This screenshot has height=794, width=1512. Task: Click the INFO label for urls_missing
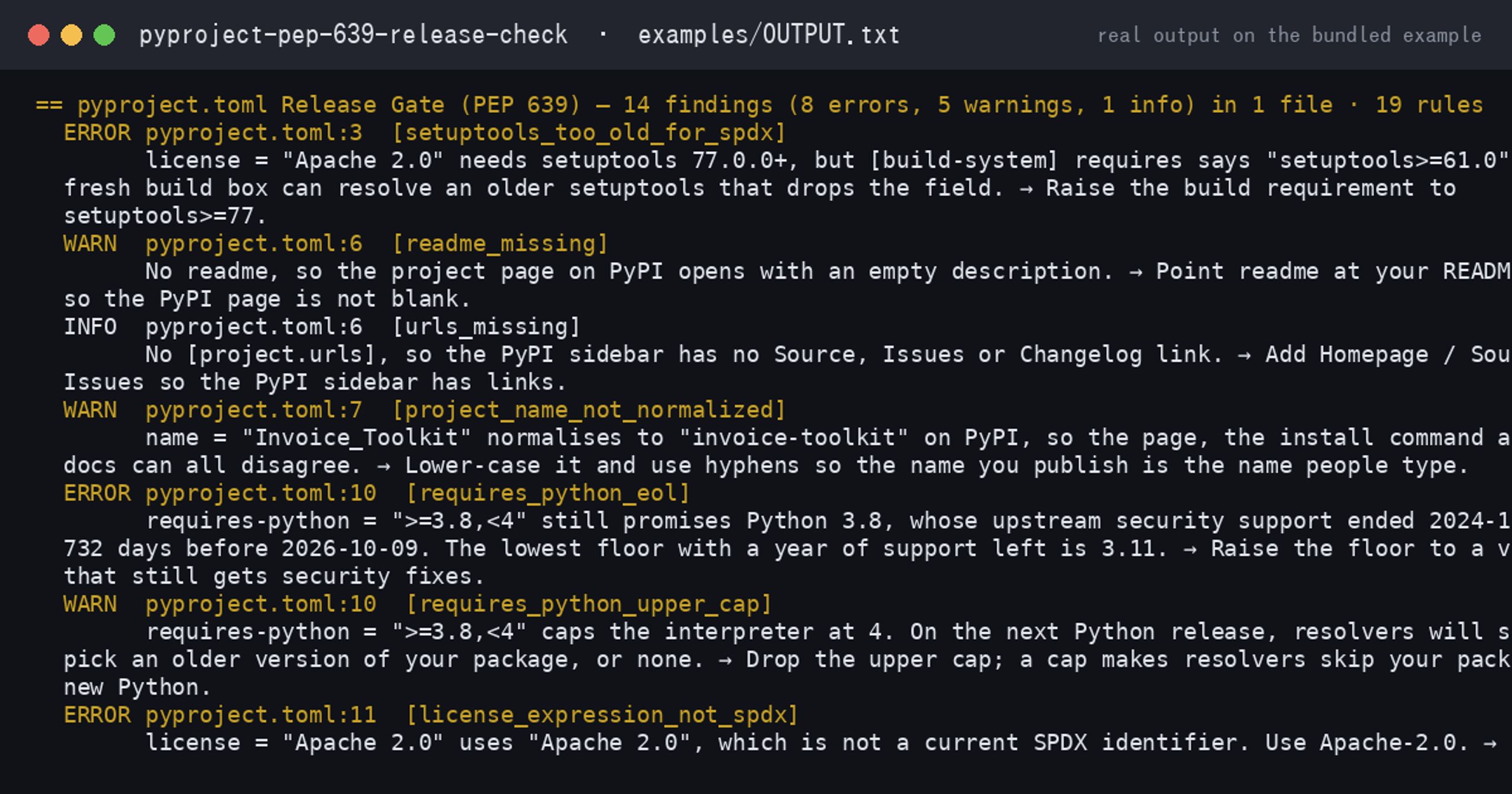pos(90,327)
